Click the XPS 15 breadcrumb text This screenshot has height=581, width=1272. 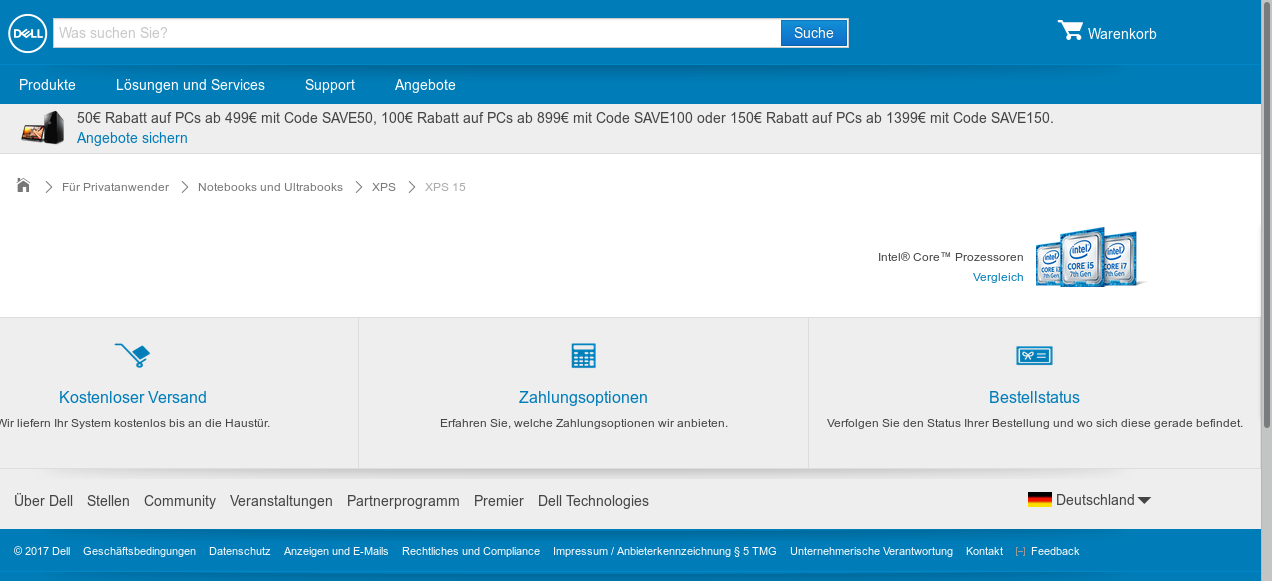click(445, 187)
